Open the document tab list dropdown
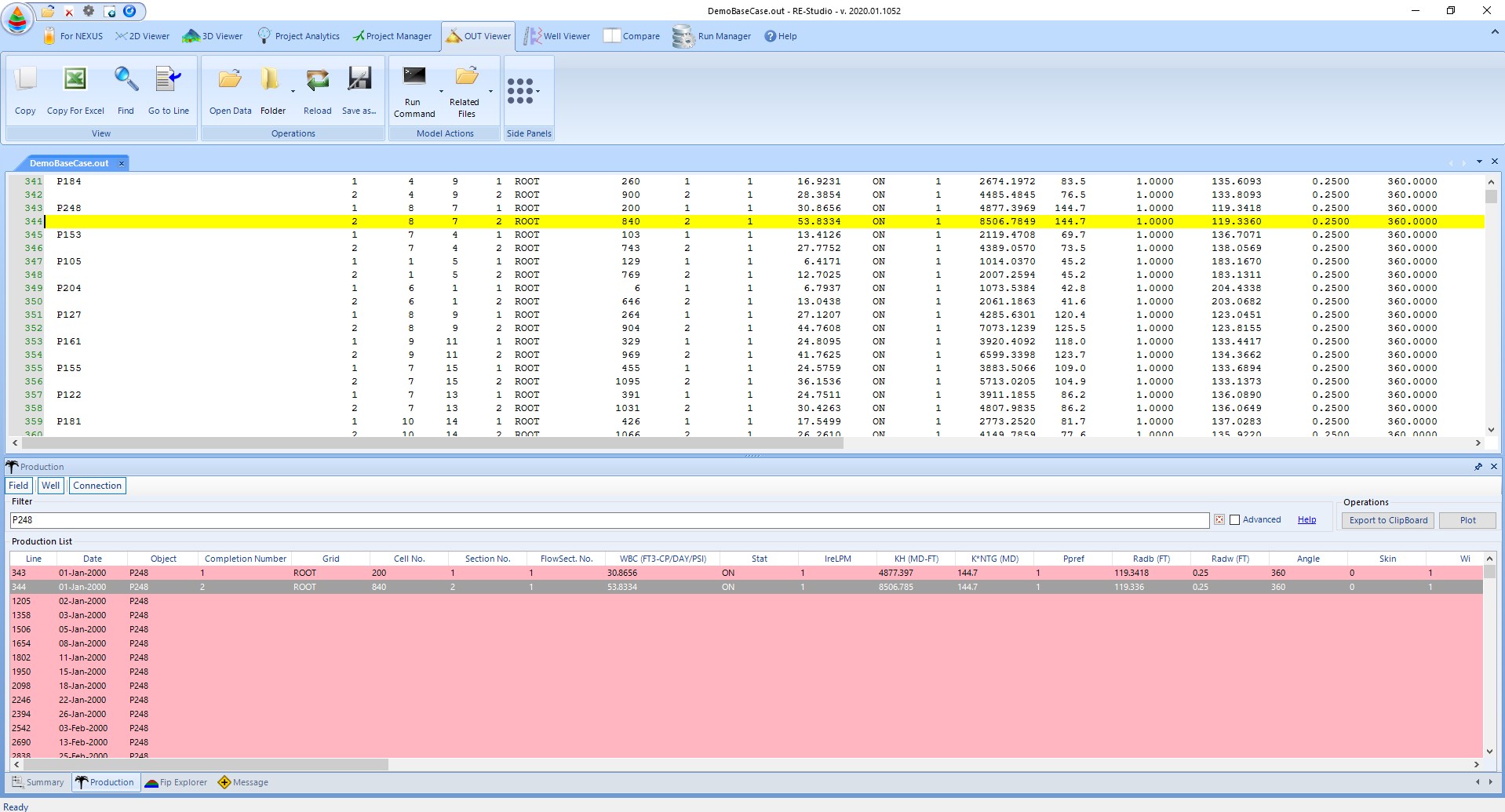This screenshot has width=1505, height=812. click(x=1479, y=162)
